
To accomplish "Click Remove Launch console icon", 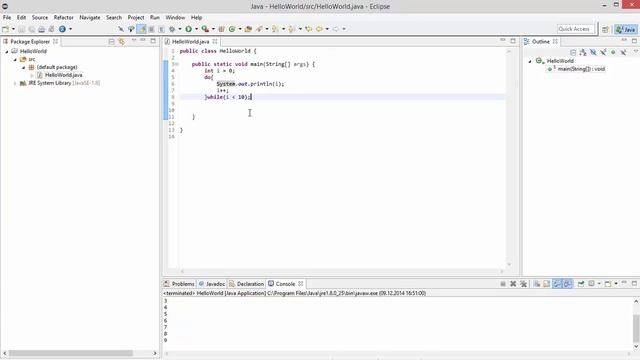I will coord(513,284).
